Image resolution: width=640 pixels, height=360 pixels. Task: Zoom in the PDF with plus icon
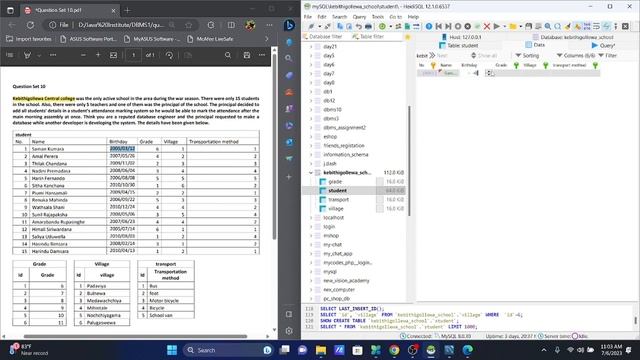[98, 55]
